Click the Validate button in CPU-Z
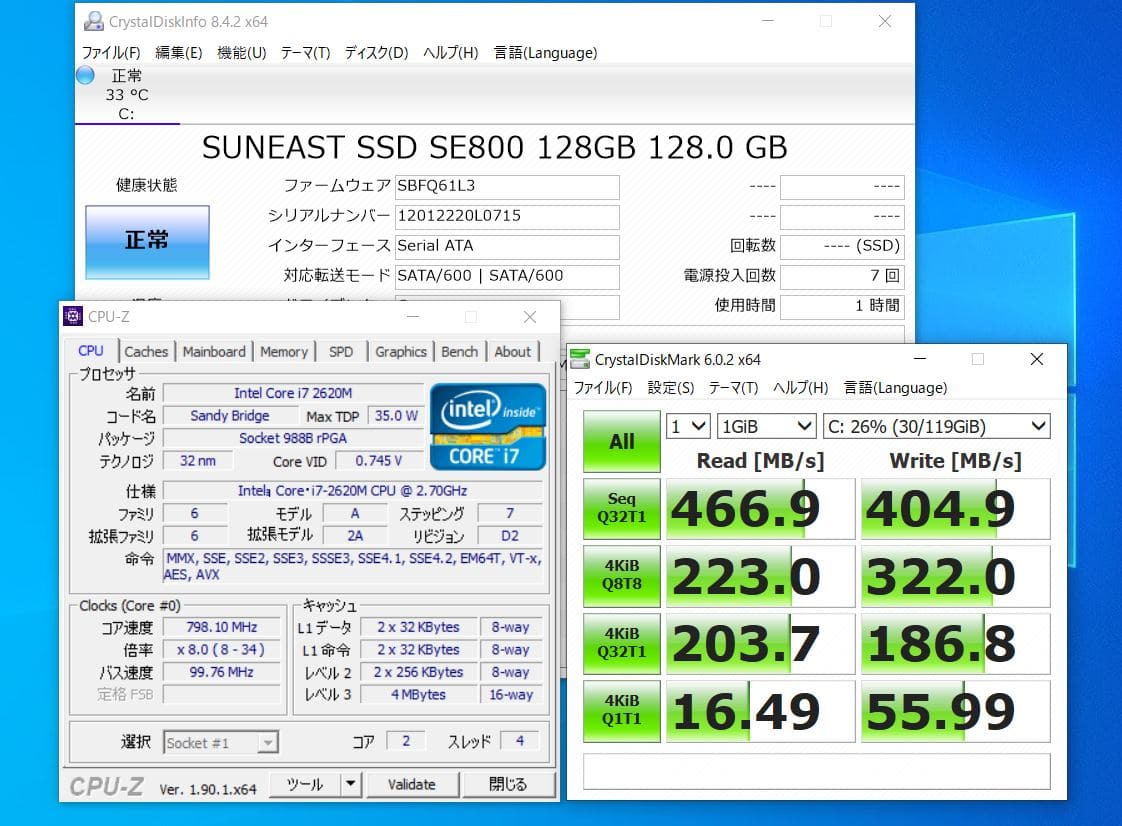The image size is (1122, 826). [x=412, y=786]
